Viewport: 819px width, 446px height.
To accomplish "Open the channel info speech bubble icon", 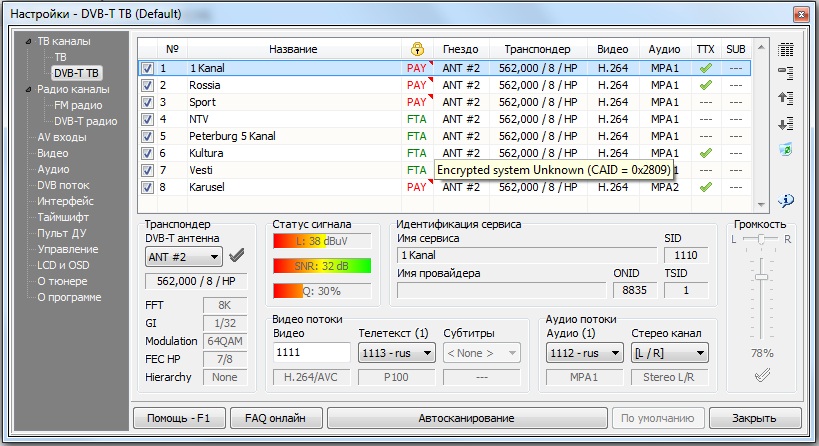I will 785,199.
